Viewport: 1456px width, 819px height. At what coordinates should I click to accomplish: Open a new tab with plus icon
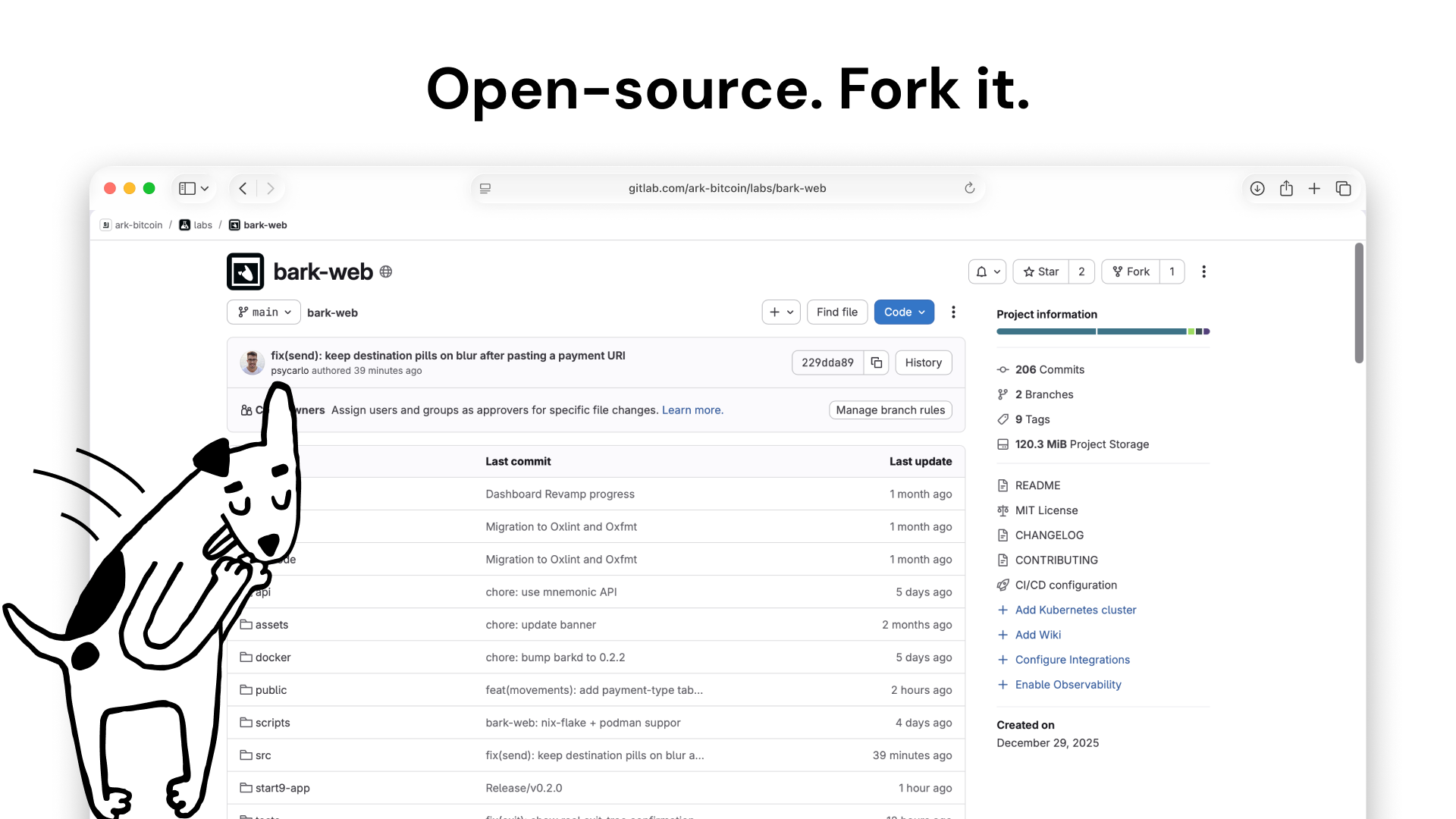pos(1314,188)
